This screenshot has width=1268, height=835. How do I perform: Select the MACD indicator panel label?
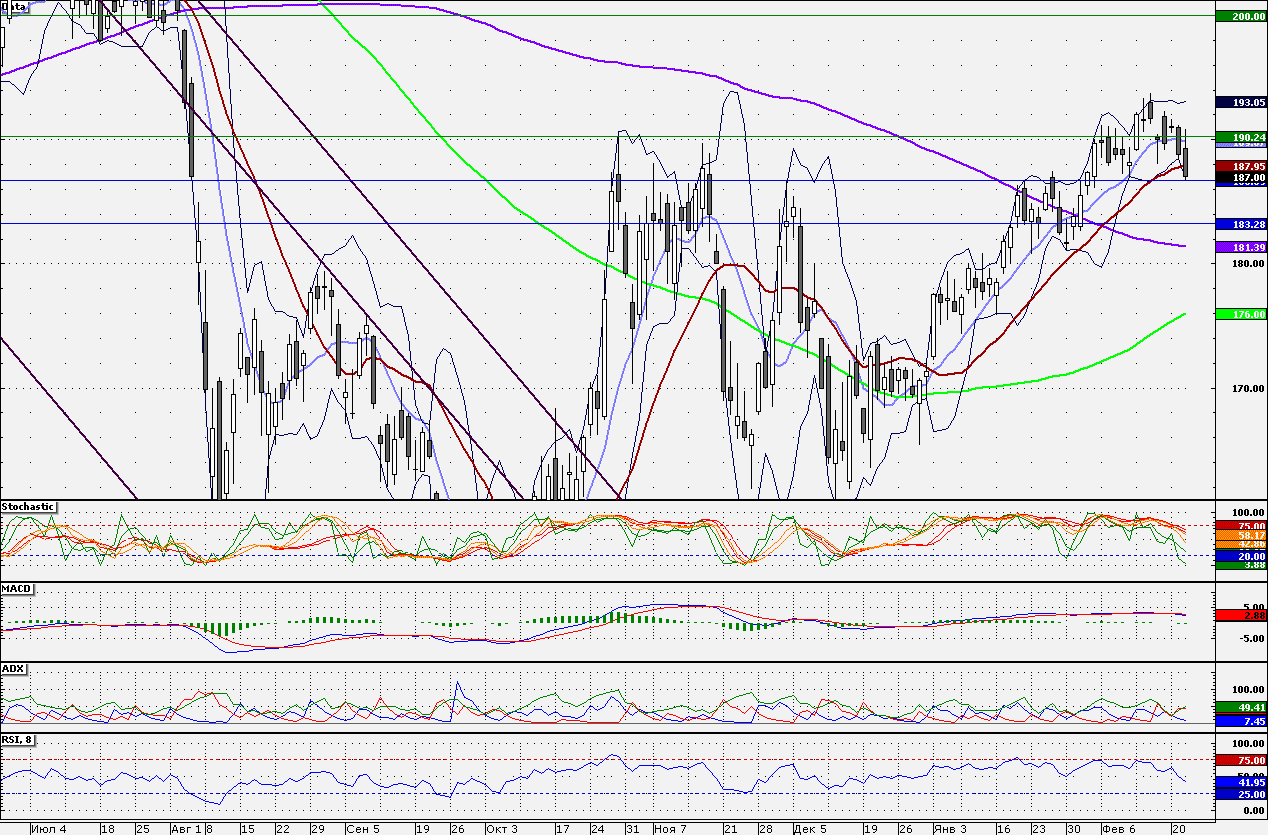pyautogui.click(x=17, y=589)
